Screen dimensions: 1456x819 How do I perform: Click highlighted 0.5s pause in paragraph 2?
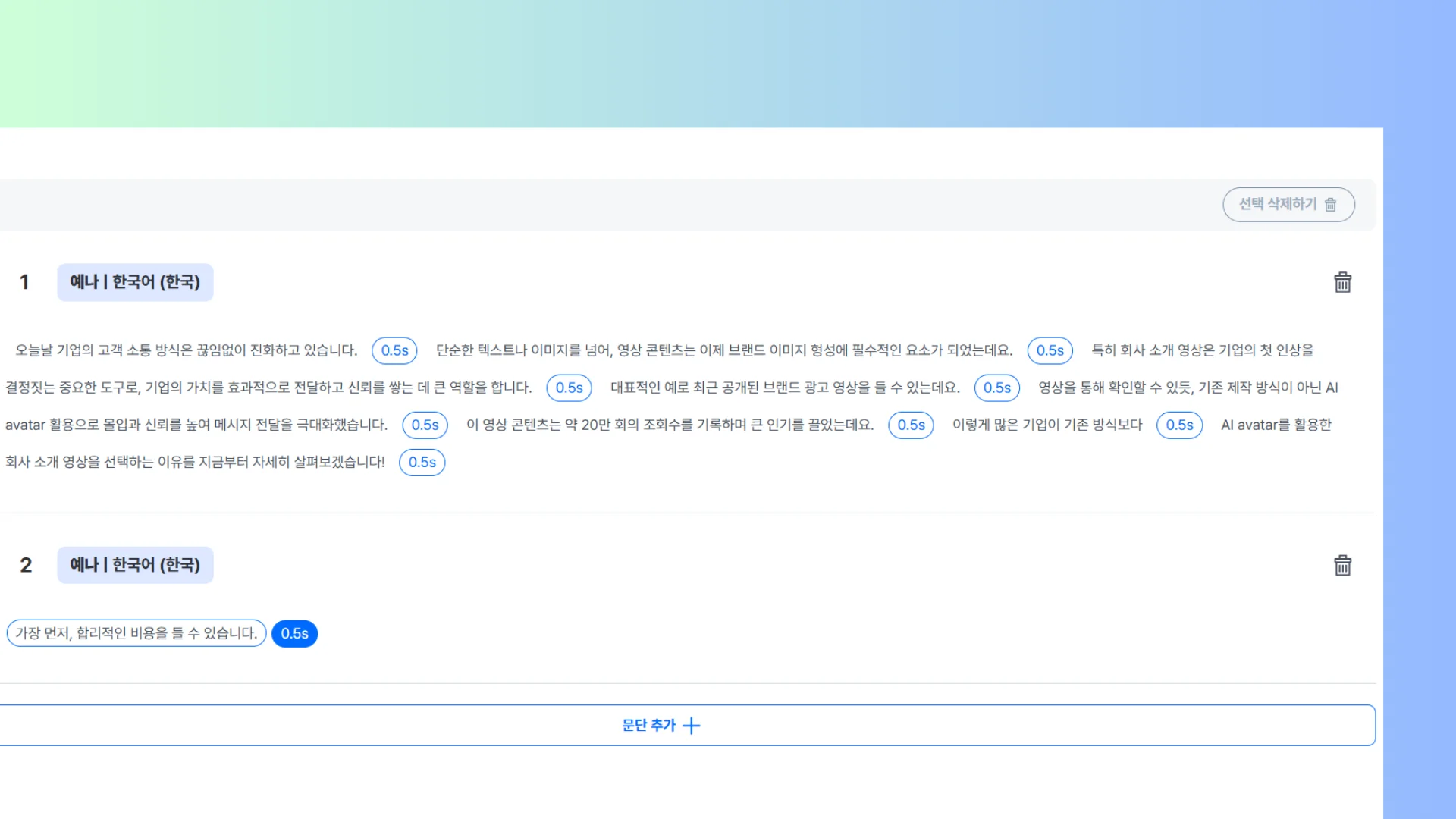click(x=294, y=633)
